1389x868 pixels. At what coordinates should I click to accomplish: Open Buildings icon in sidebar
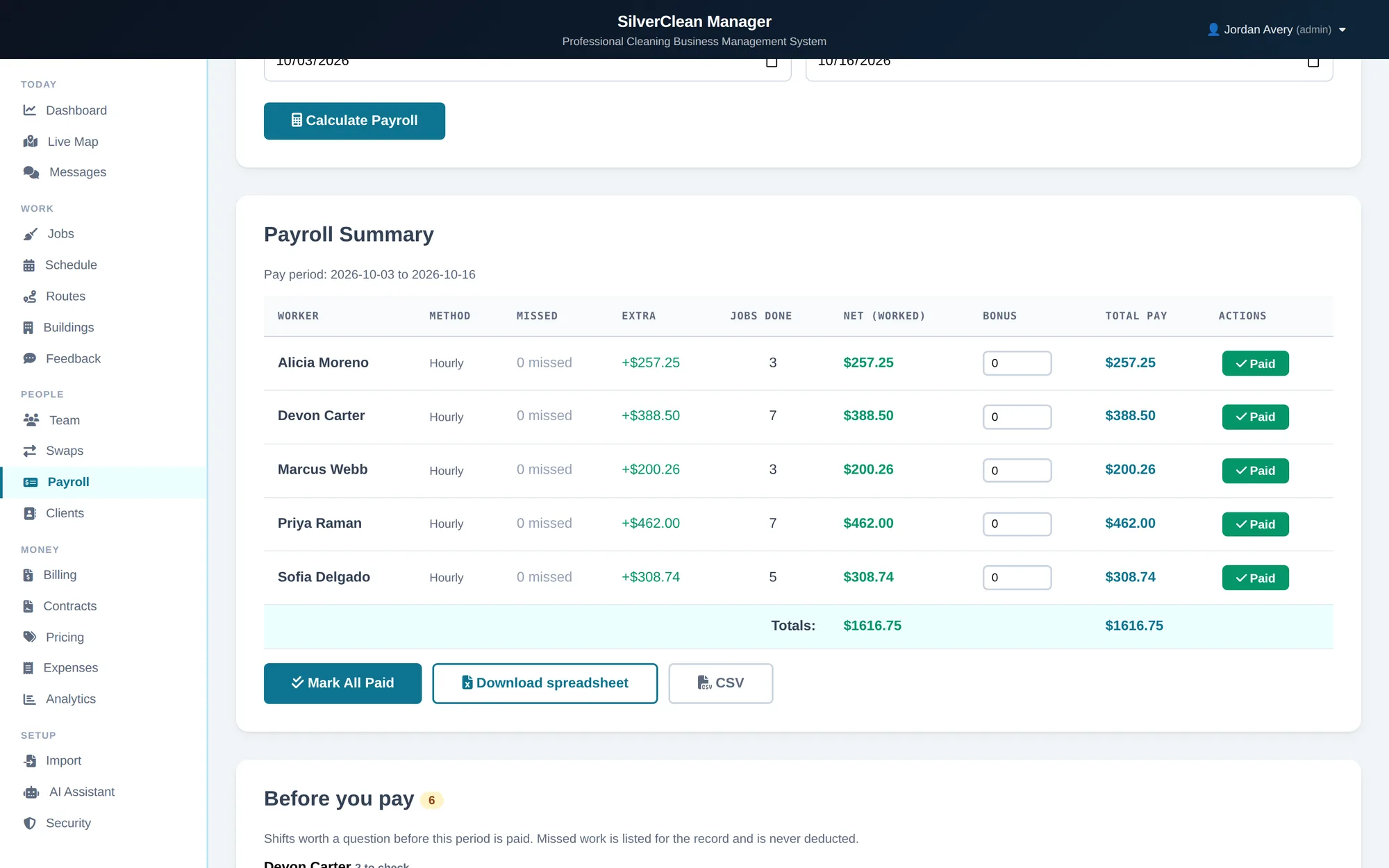(x=28, y=328)
